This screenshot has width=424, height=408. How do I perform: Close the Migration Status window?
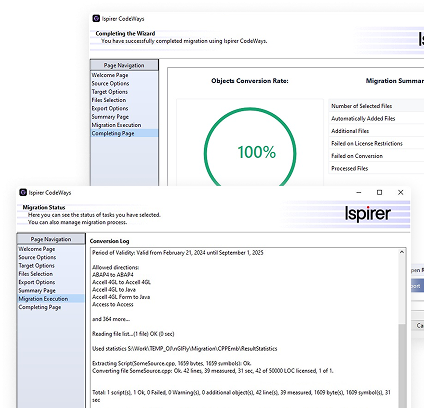point(401,192)
